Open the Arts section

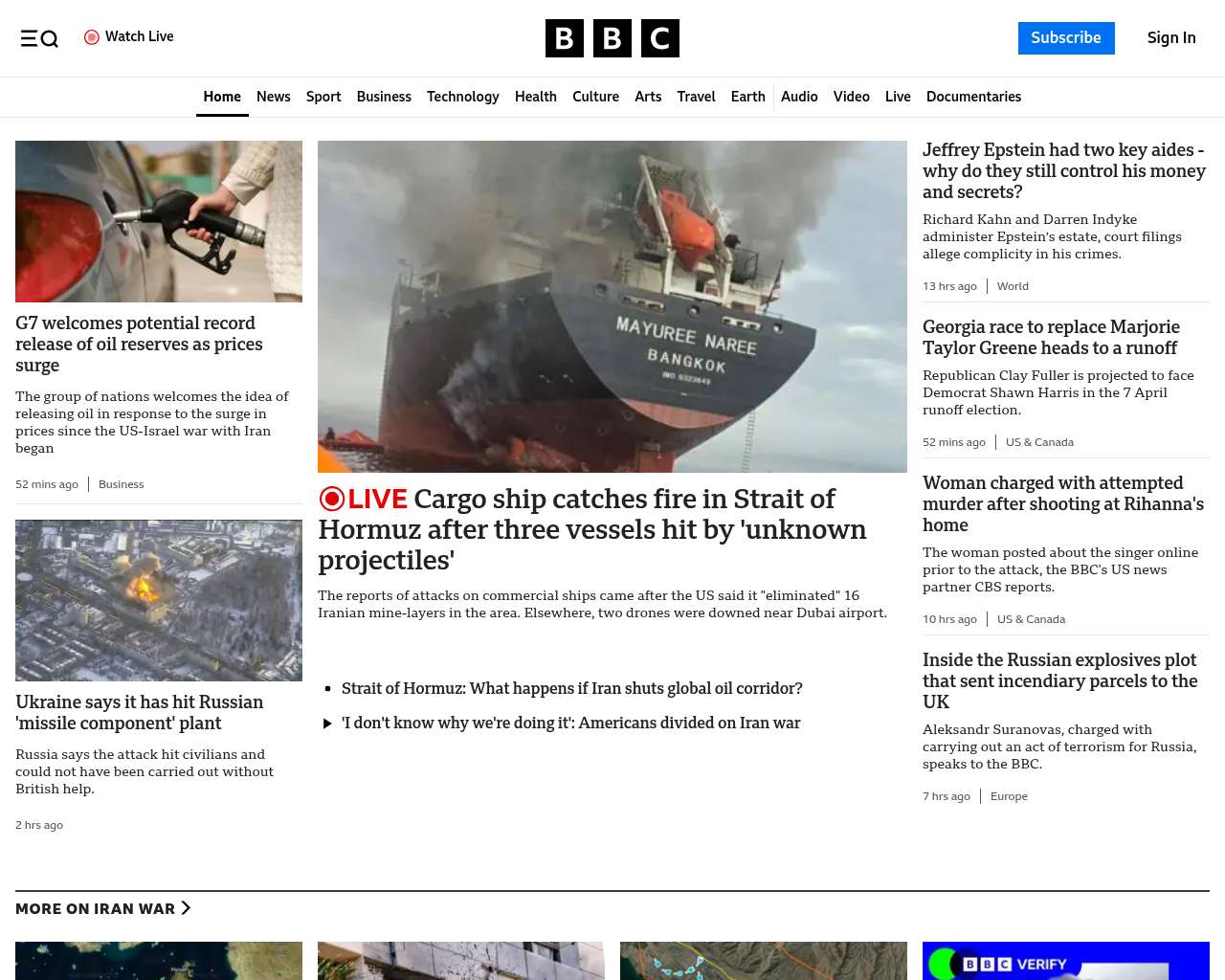648,97
